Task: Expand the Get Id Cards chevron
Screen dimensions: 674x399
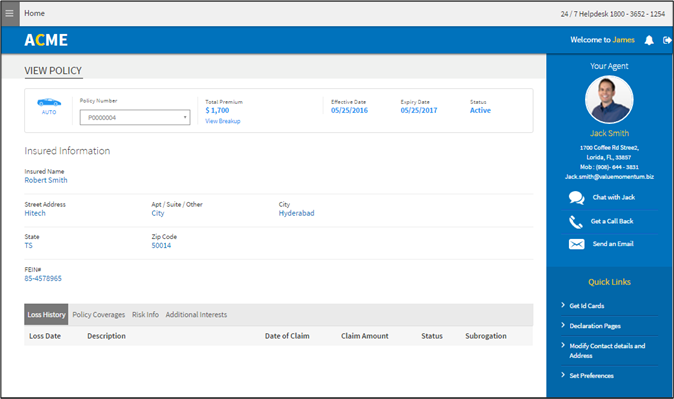Action: click(x=563, y=305)
